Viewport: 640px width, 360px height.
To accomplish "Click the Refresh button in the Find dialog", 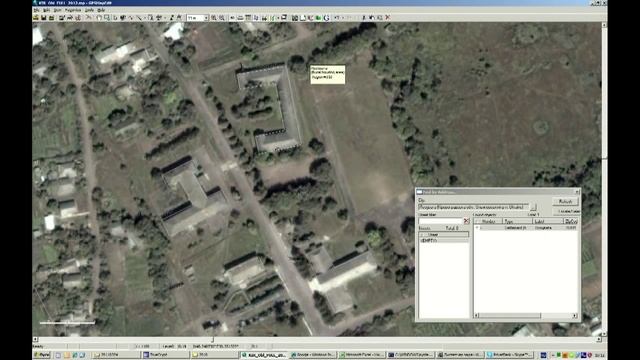I will click(565, 202).
